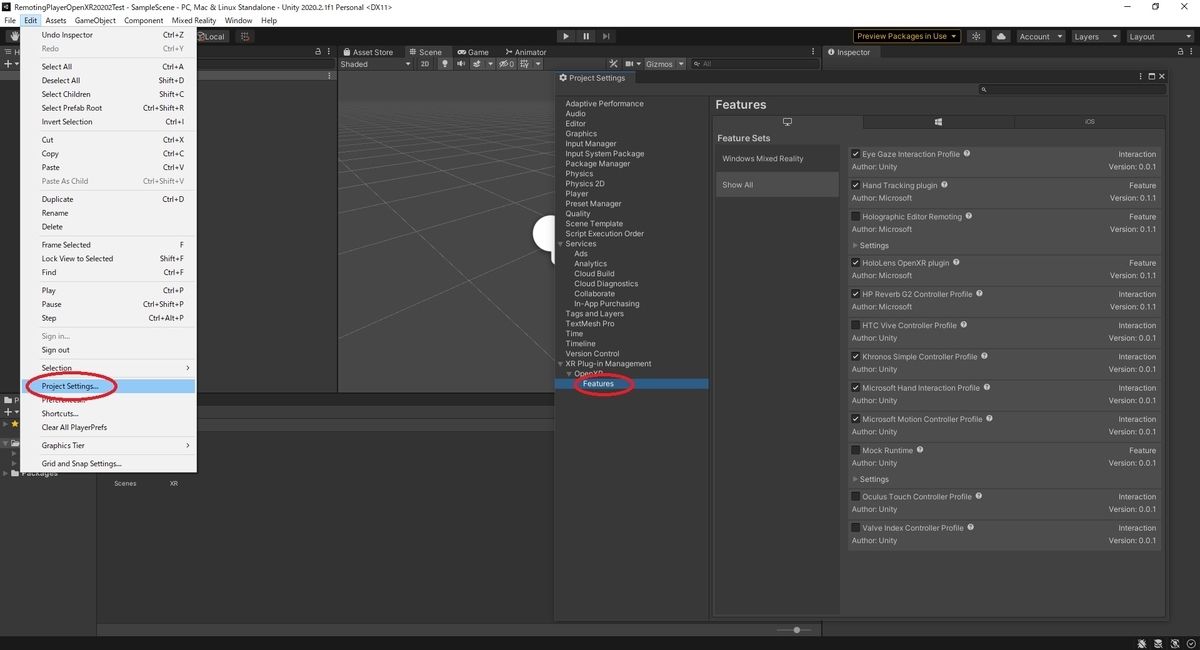
Task: Select the Standalone desktop platform tab
Action: click(x=788, y=121)
